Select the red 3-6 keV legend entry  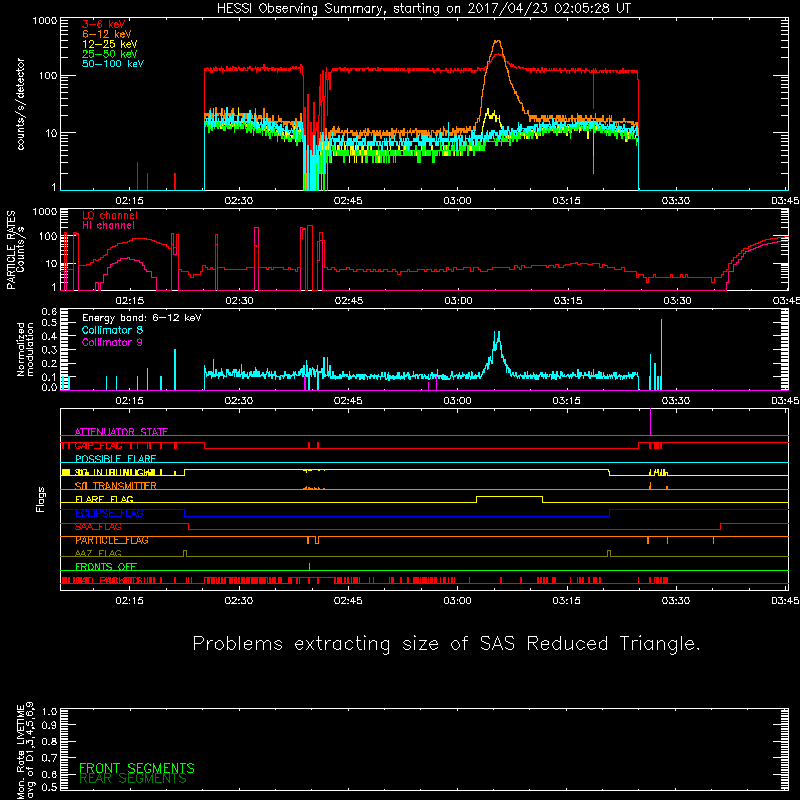pyautogui.click(x=104, y=24)
